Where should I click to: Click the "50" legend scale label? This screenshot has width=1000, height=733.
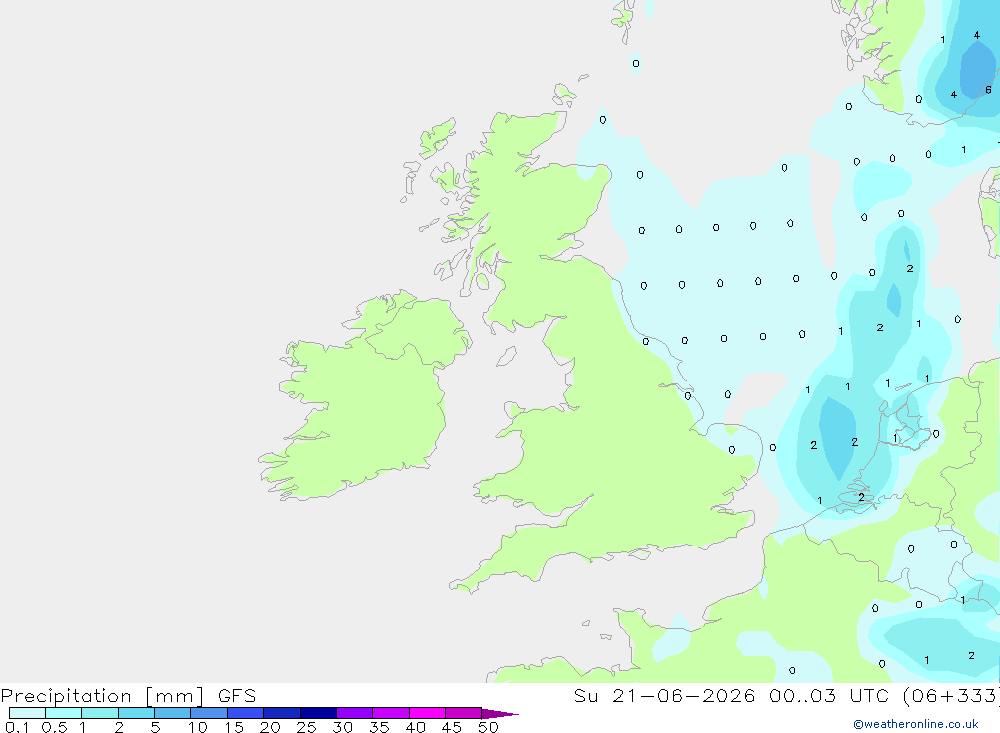(x=489, y=727)
